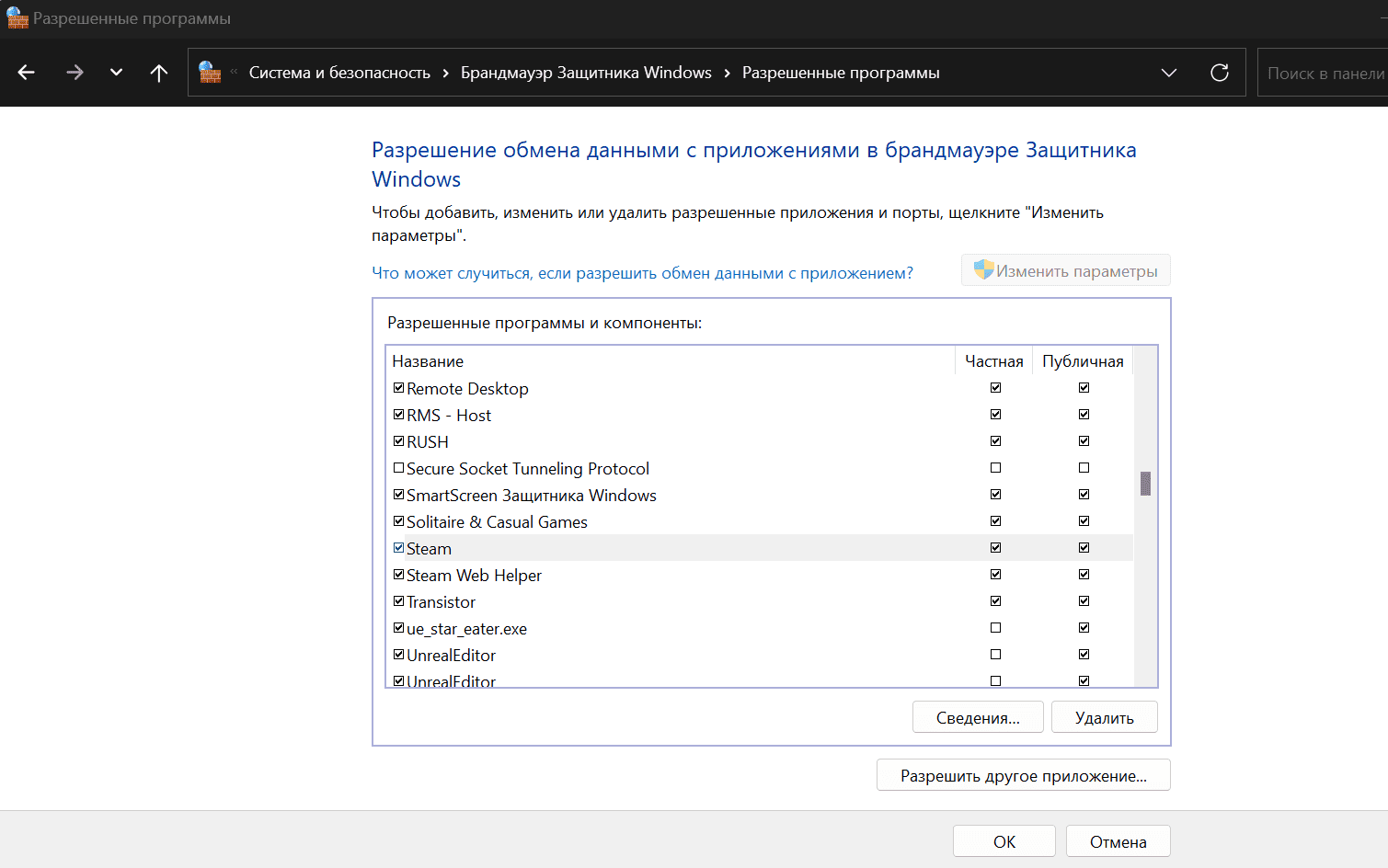Select the RMS - Host entry text
The height and width of the screenshot is (868, 1388).
coord(449,416)
